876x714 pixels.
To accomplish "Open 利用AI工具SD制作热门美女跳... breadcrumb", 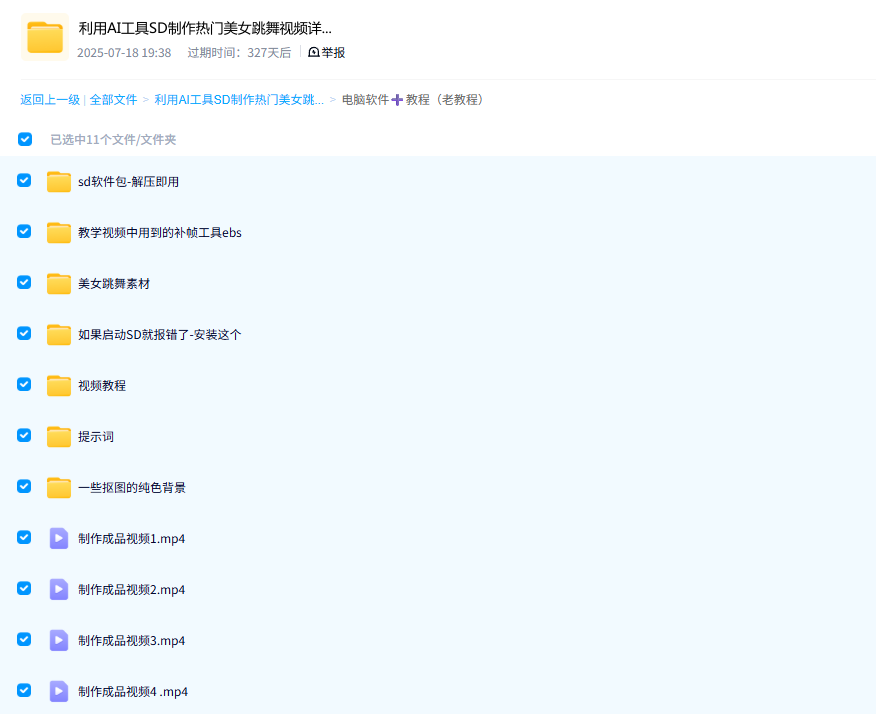I will (x=239, y=99).
